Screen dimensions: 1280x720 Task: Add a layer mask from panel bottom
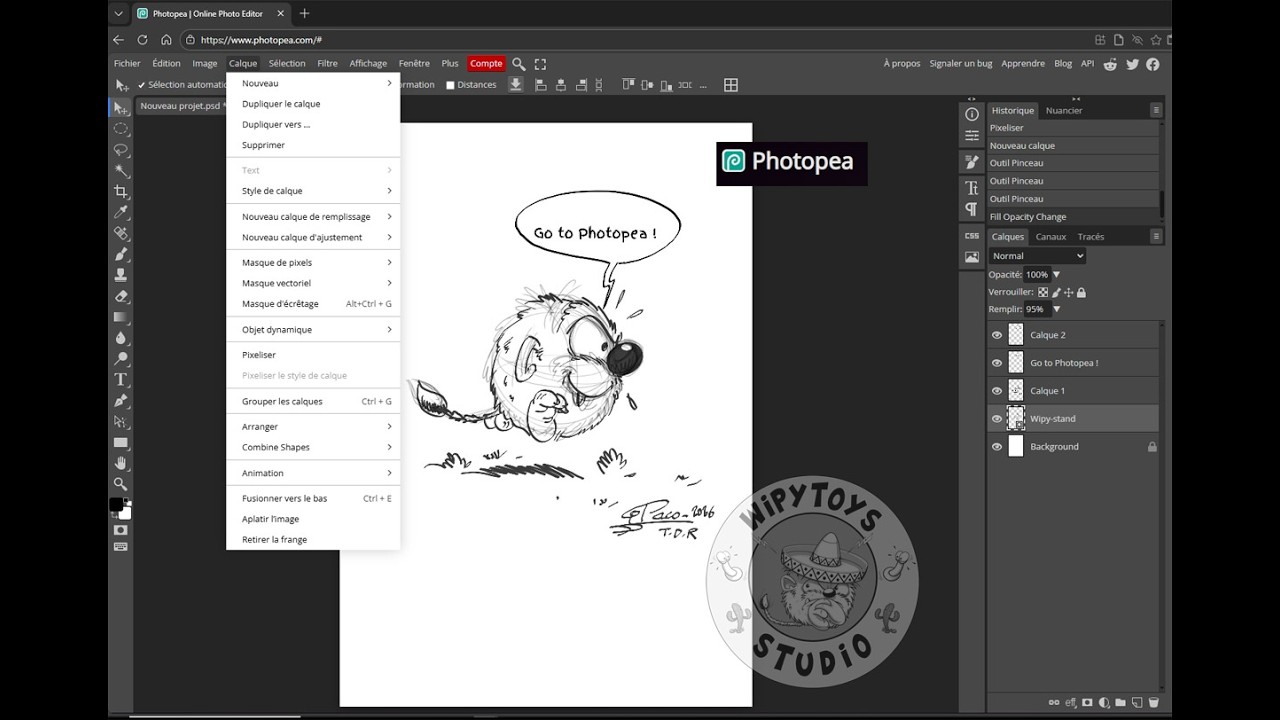(x=1087, y=702)
